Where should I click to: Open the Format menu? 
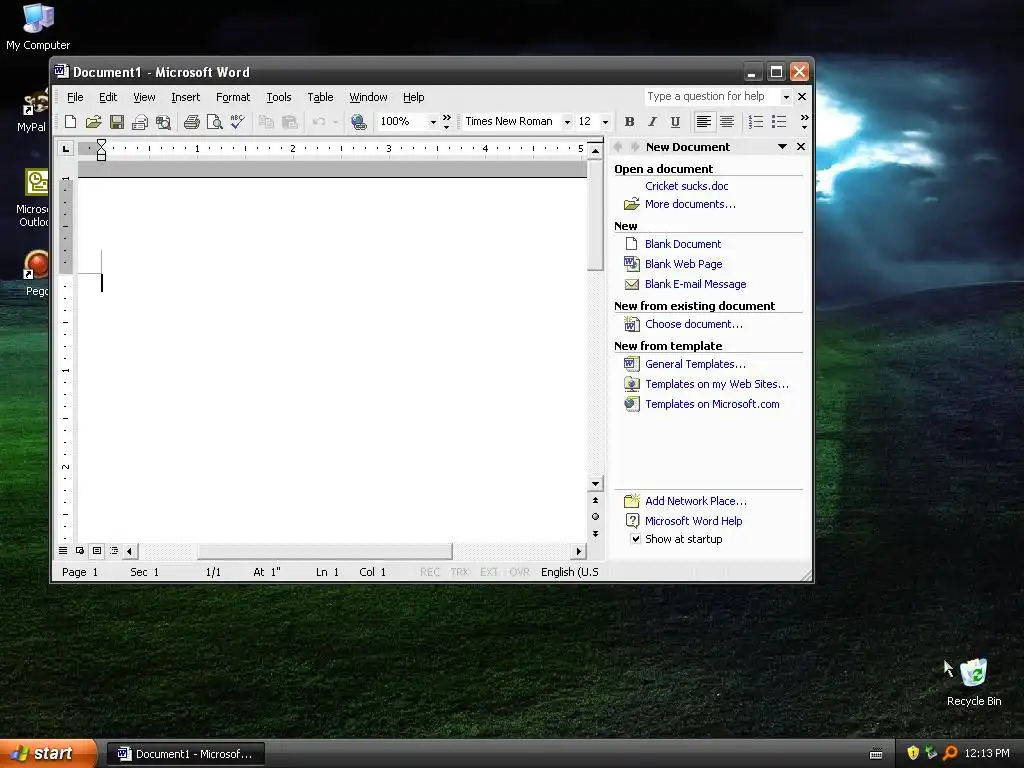click(233, 97)
